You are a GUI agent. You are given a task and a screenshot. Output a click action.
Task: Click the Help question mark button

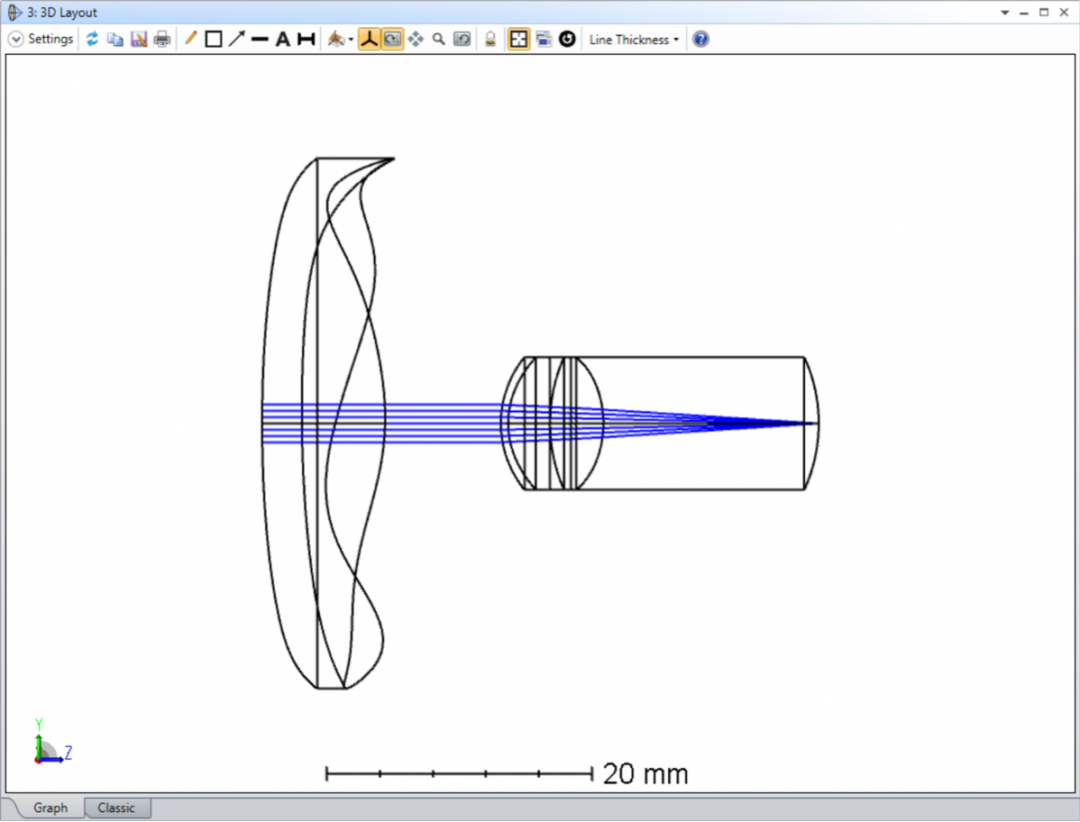click(x=700, y=39)
